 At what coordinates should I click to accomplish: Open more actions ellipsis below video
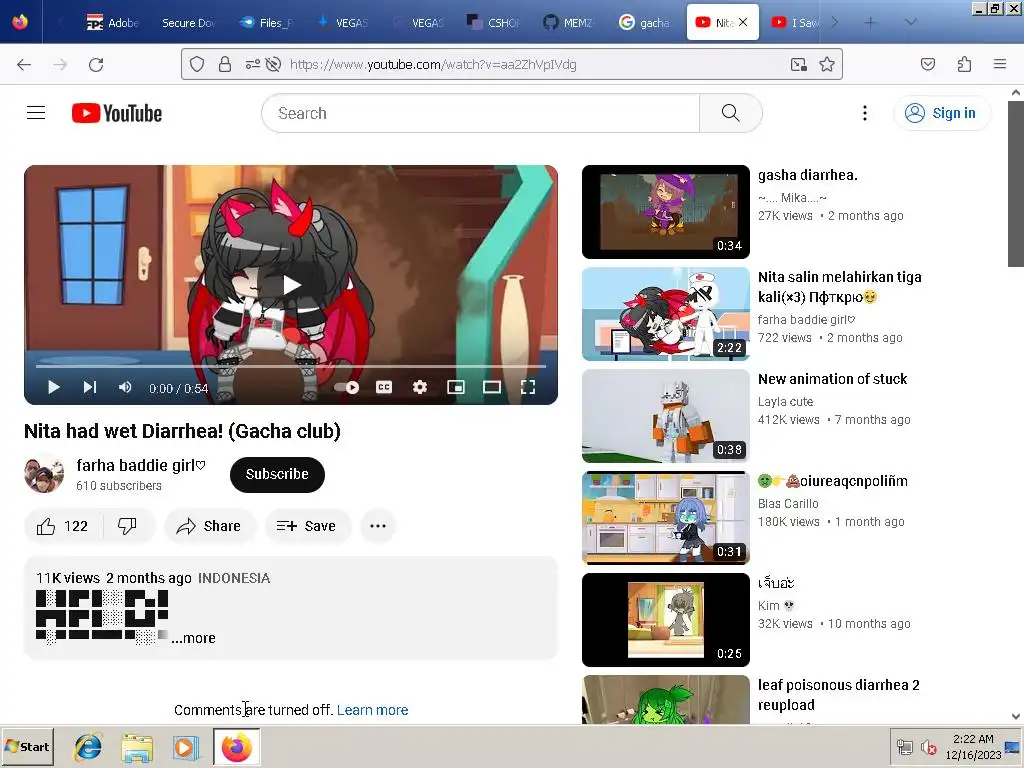(378, 526)
